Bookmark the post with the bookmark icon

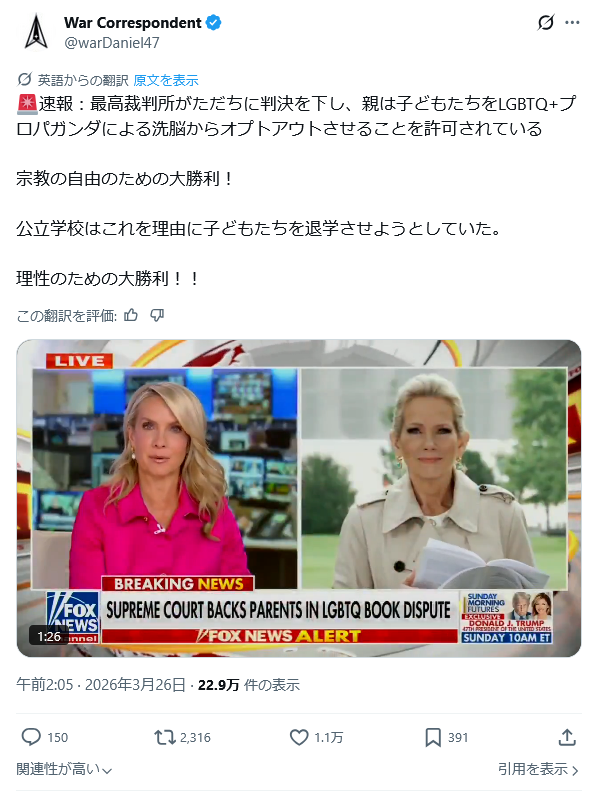(x=433, y=738)
